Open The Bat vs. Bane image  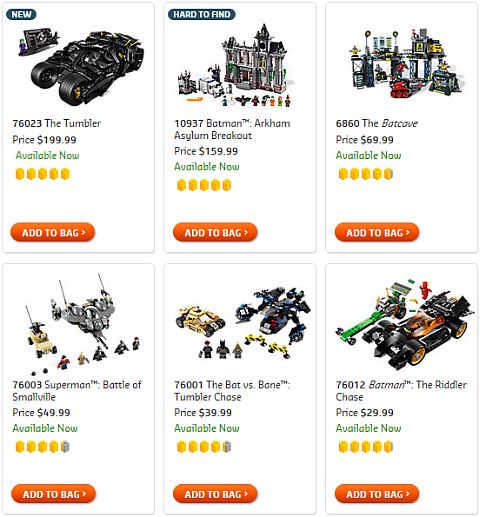coord(243,323)
